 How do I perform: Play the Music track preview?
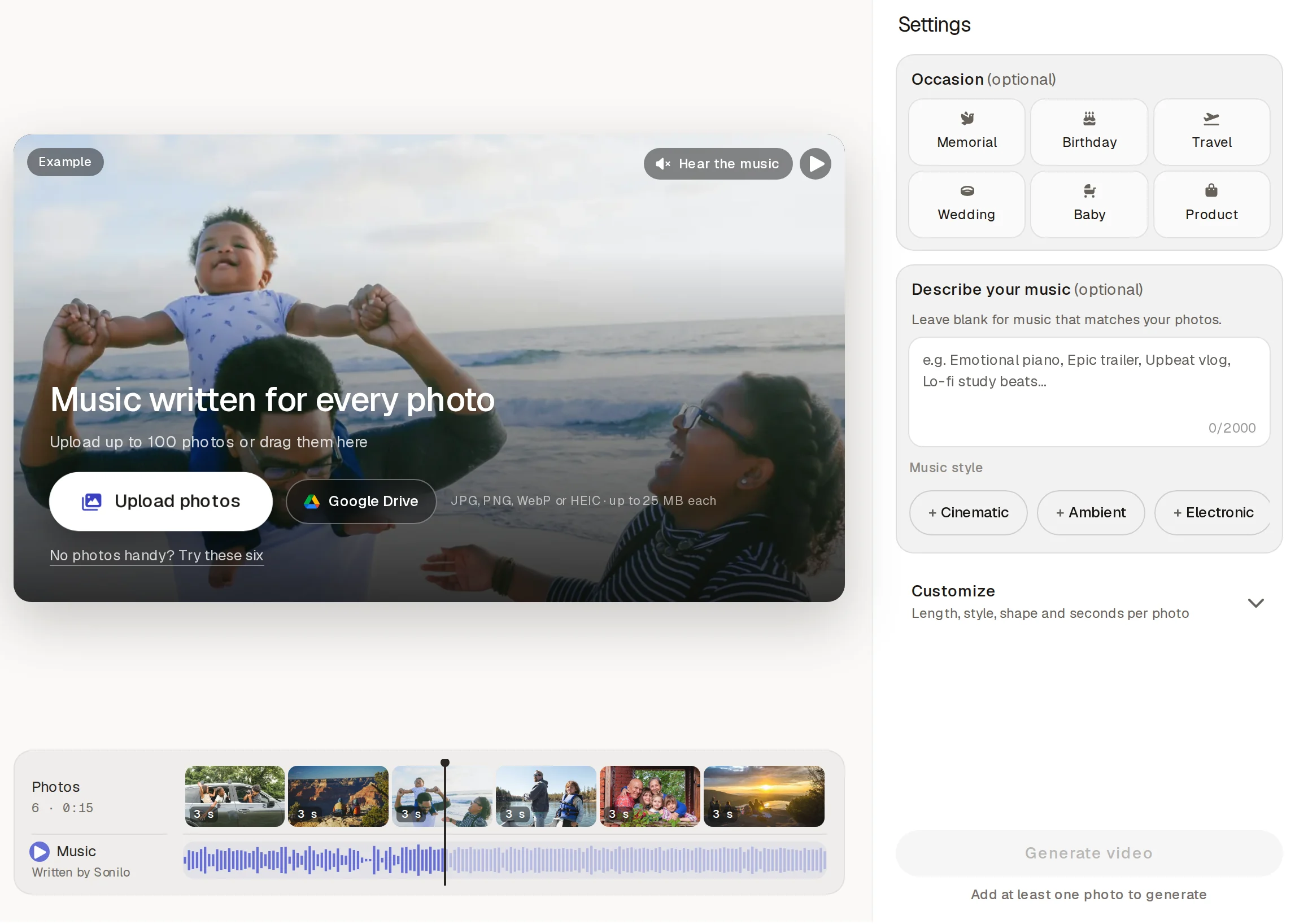pyautogui.click(x=40, y=853)
